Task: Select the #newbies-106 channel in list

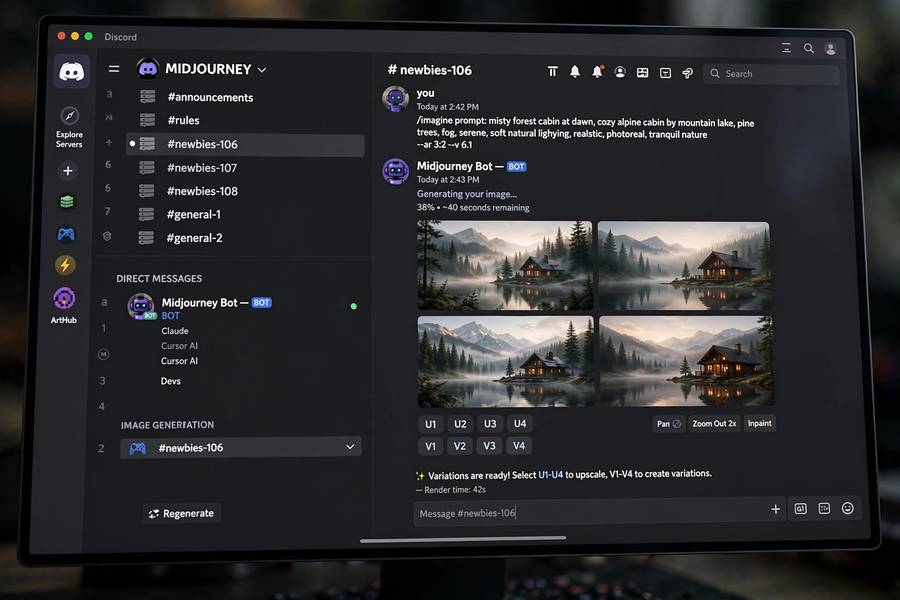Action: tap(246, 144)
